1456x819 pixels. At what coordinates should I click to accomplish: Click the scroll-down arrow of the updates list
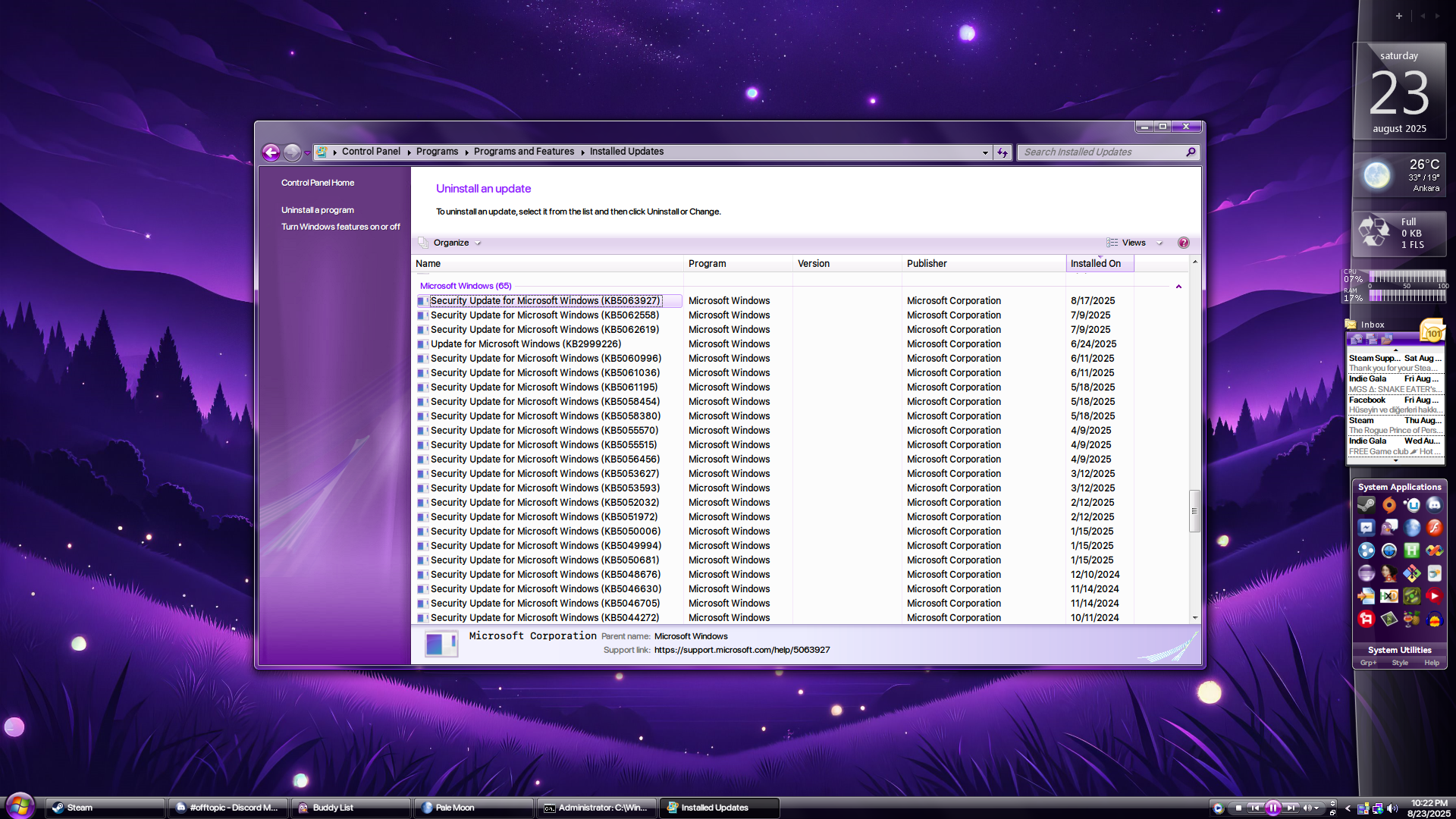tap(1195, 618)
